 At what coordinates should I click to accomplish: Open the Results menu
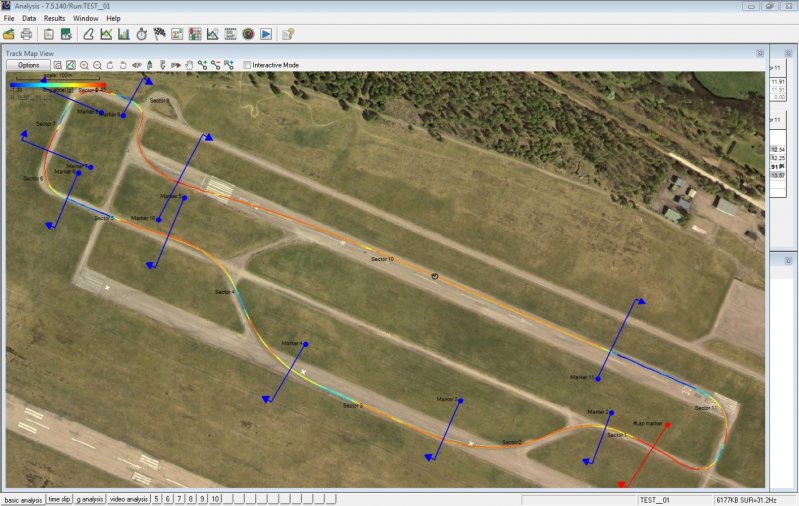point(55,18)
